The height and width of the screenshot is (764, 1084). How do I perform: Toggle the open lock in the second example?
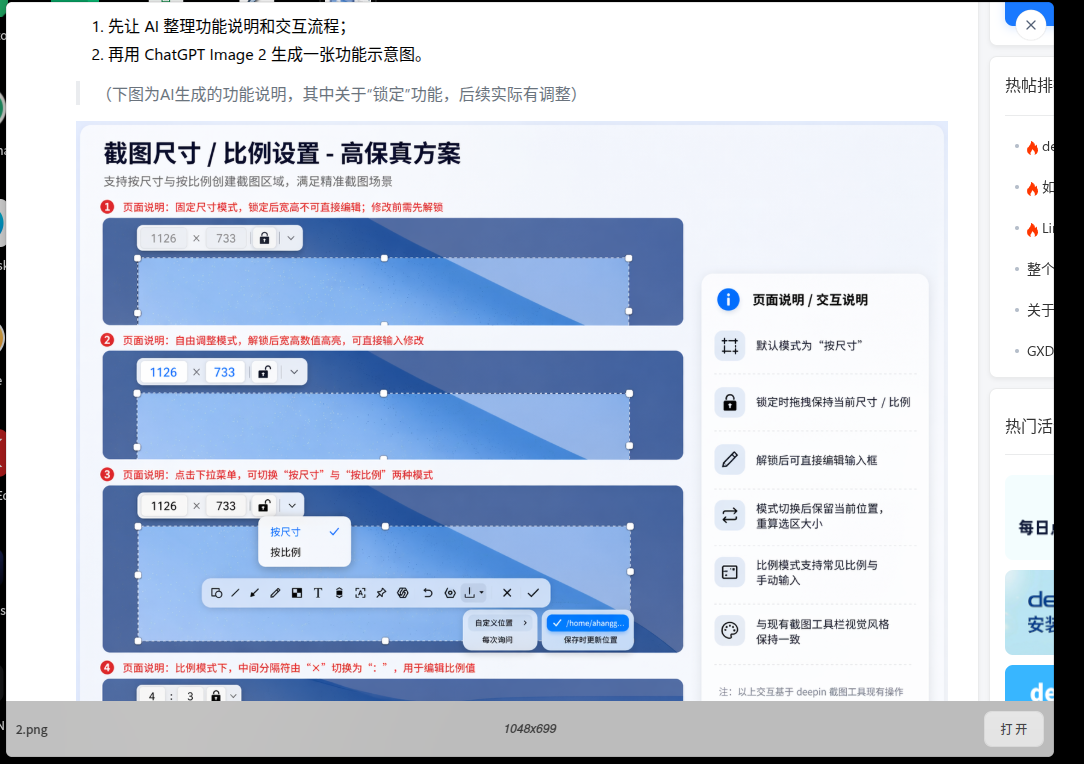point(263,373)
